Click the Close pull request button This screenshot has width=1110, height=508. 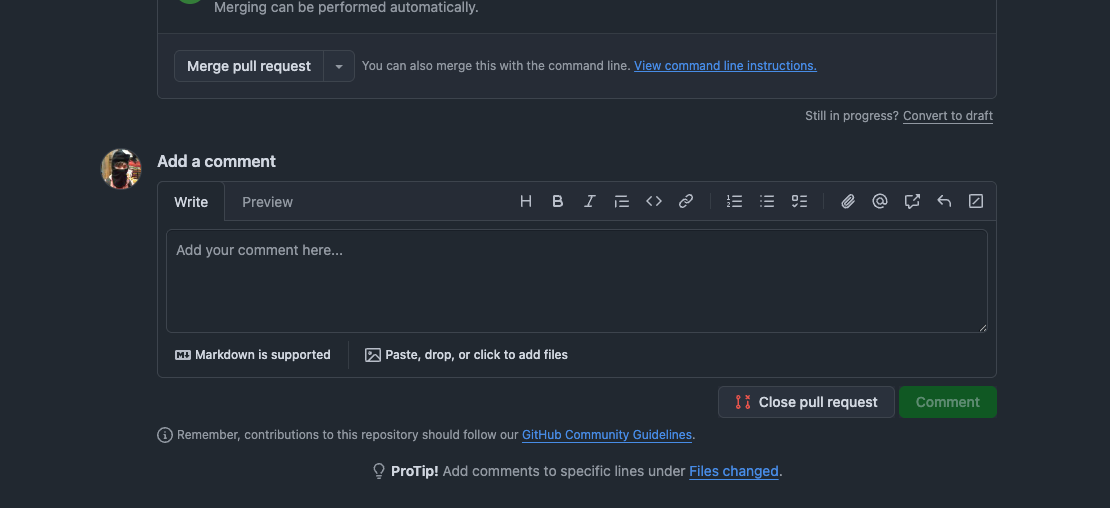point(806,402)
